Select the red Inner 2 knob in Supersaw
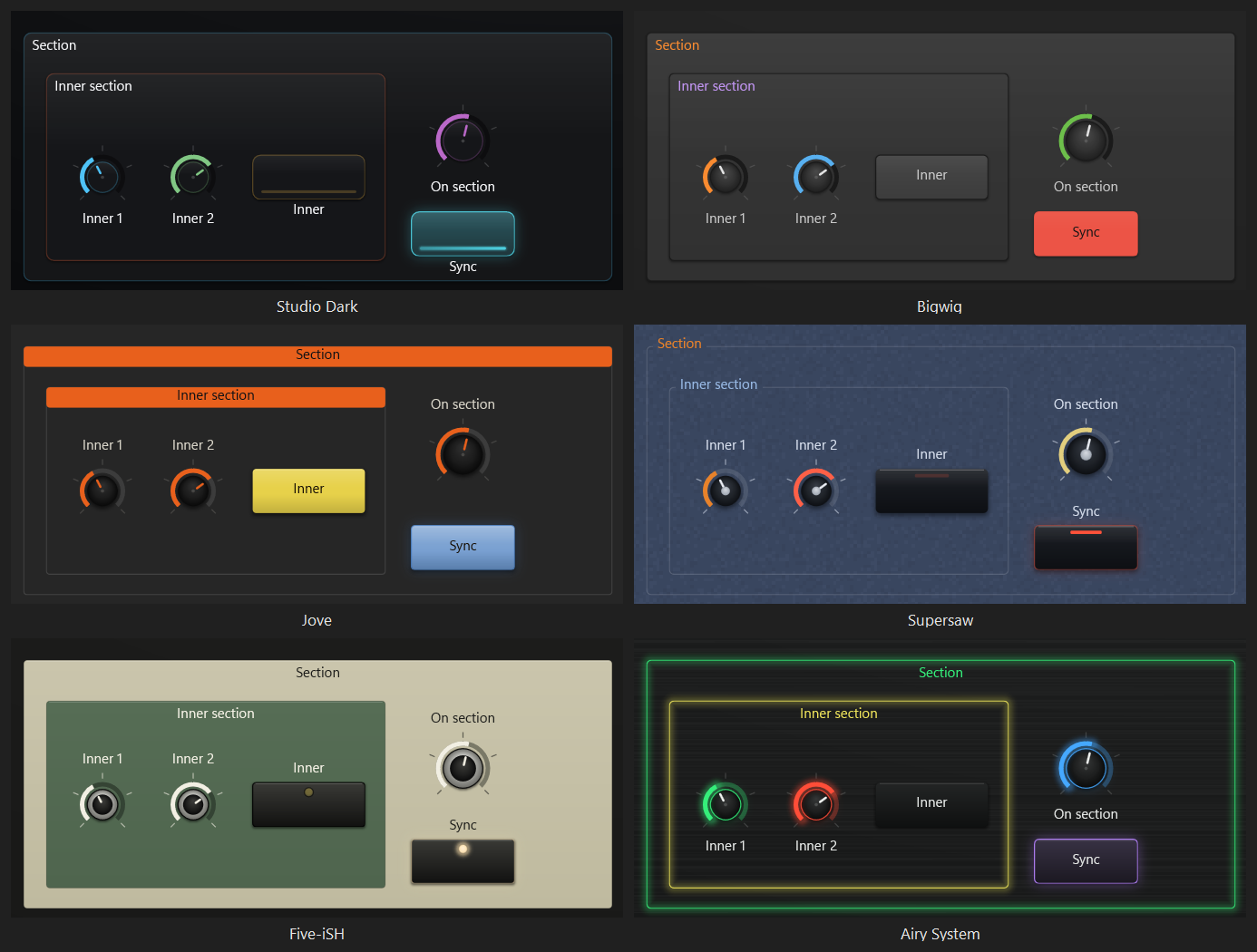The width and height of the screenshot is (1257, 952). point(815,491)
